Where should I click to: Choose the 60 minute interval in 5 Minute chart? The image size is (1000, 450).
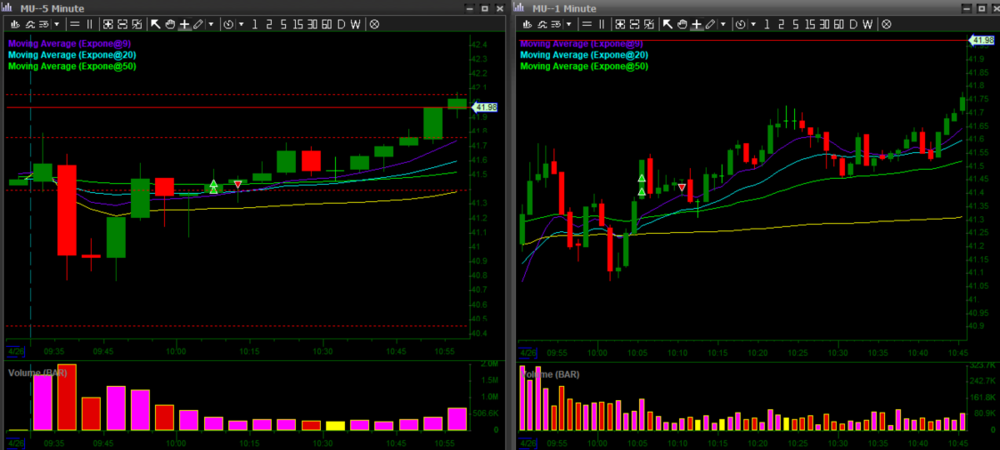click(x=326, y=24)
